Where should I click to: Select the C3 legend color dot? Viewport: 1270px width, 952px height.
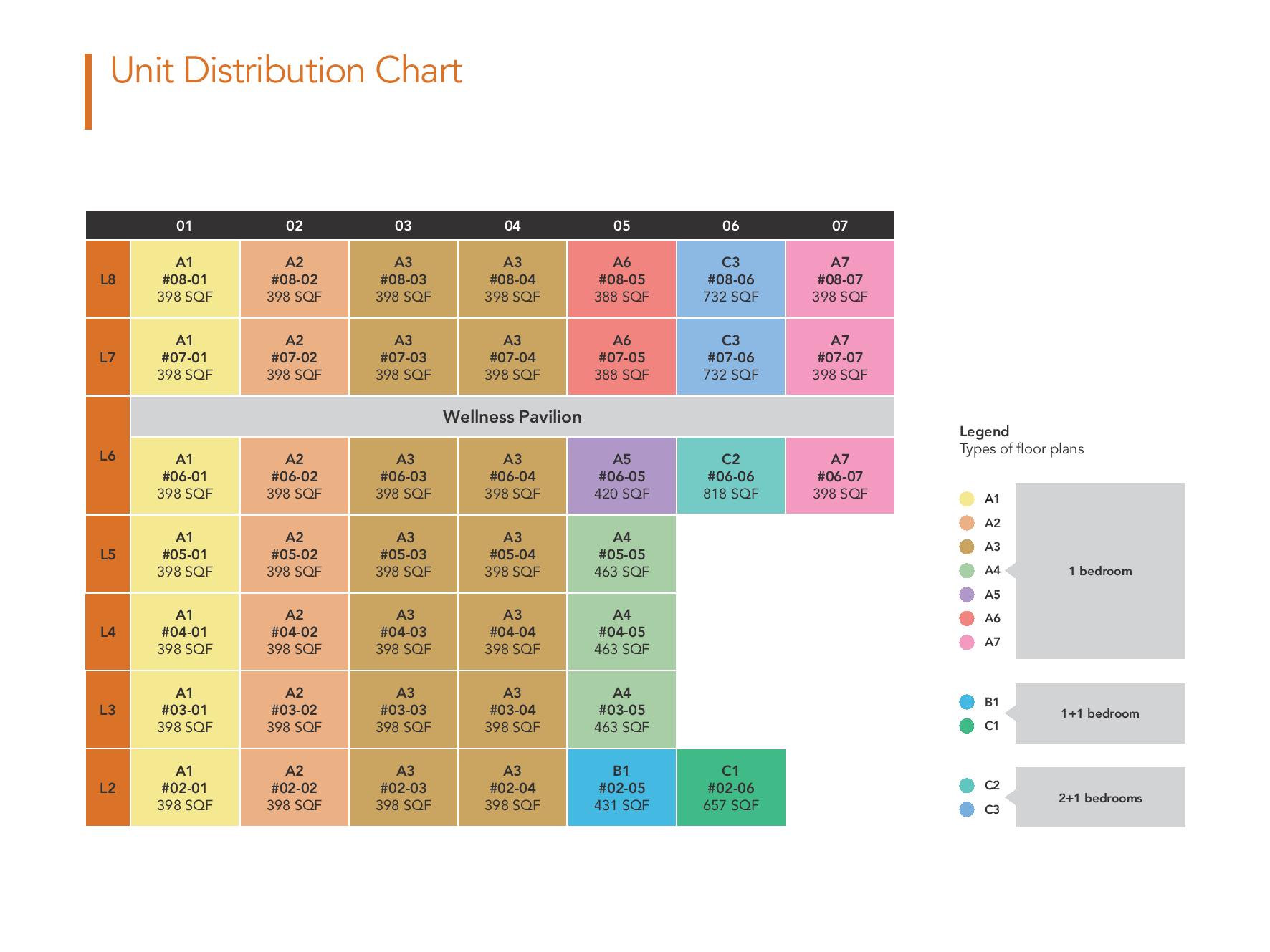(x=967, y=810)
